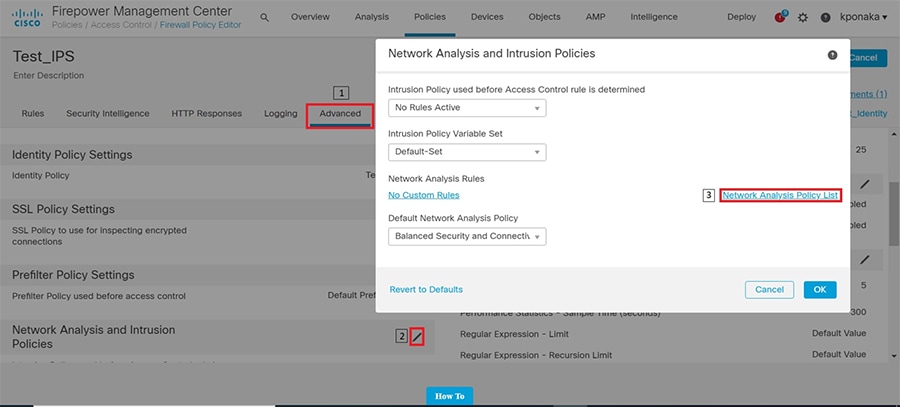This screenshot has height=407, width=900.
Task: Open the help question mark icon in top bar
Action: tap(825, 17)
